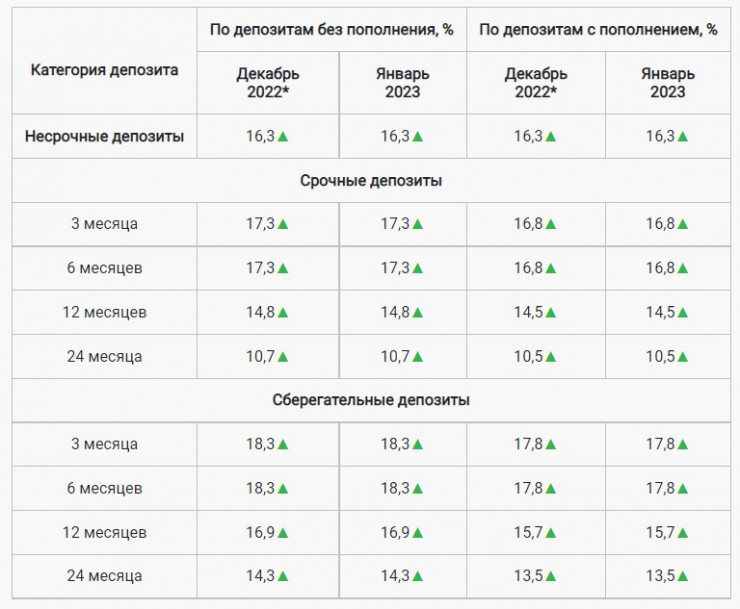Click green arrow beside January 13,5 value
Image resolution: width=740 pixels, height=609 pixels.
pyautogui.click(x=684, y=577)
